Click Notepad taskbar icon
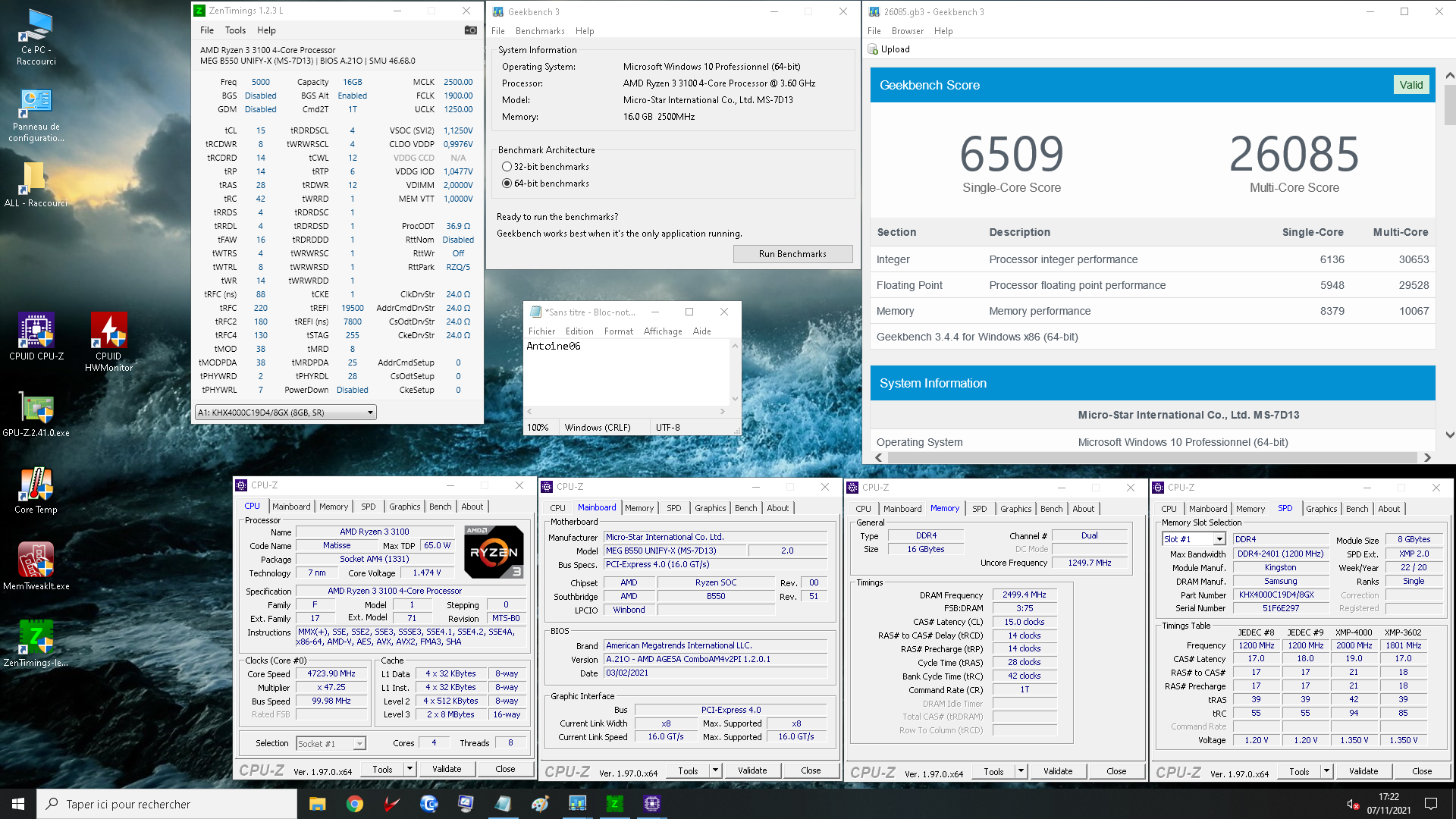 click(503, 804)
